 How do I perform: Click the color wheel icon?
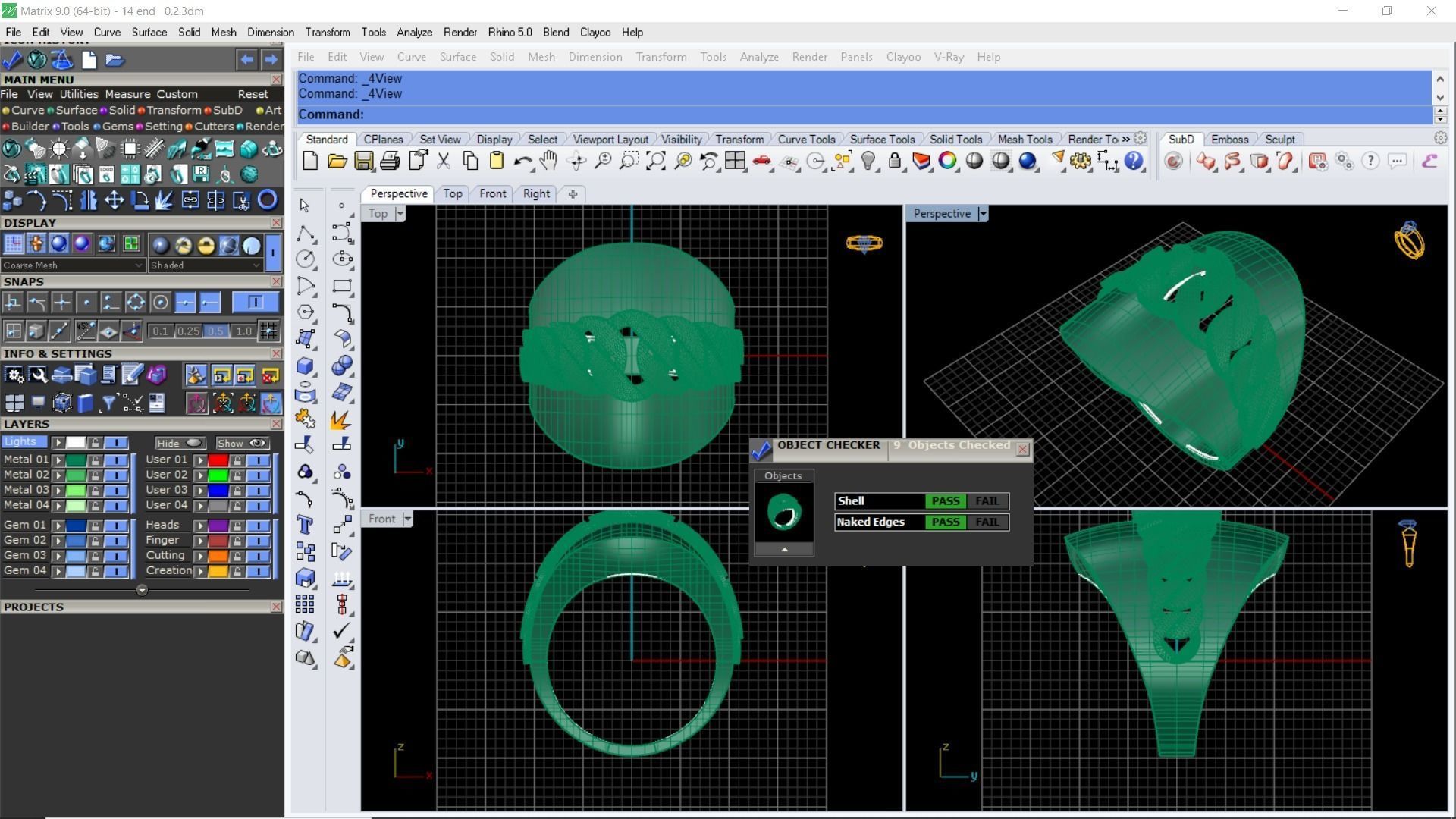[948, 161]
